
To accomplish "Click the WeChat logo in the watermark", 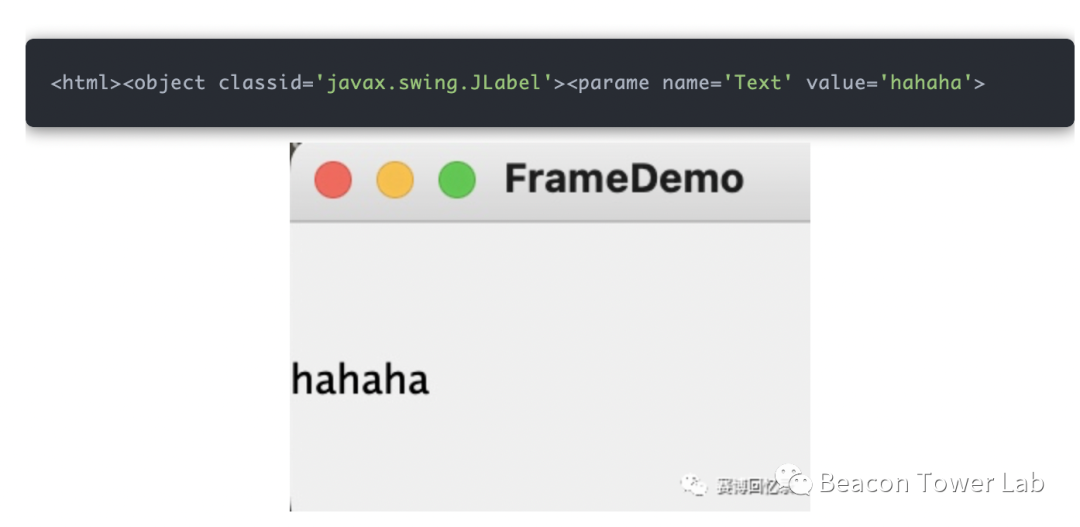I will [x=795, y=481].
